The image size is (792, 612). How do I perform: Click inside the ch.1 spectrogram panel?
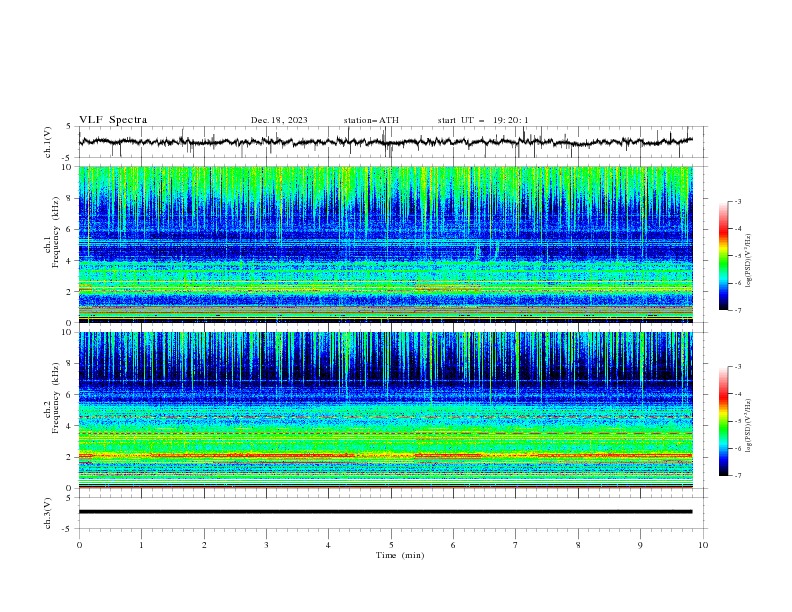coord(385,244)
